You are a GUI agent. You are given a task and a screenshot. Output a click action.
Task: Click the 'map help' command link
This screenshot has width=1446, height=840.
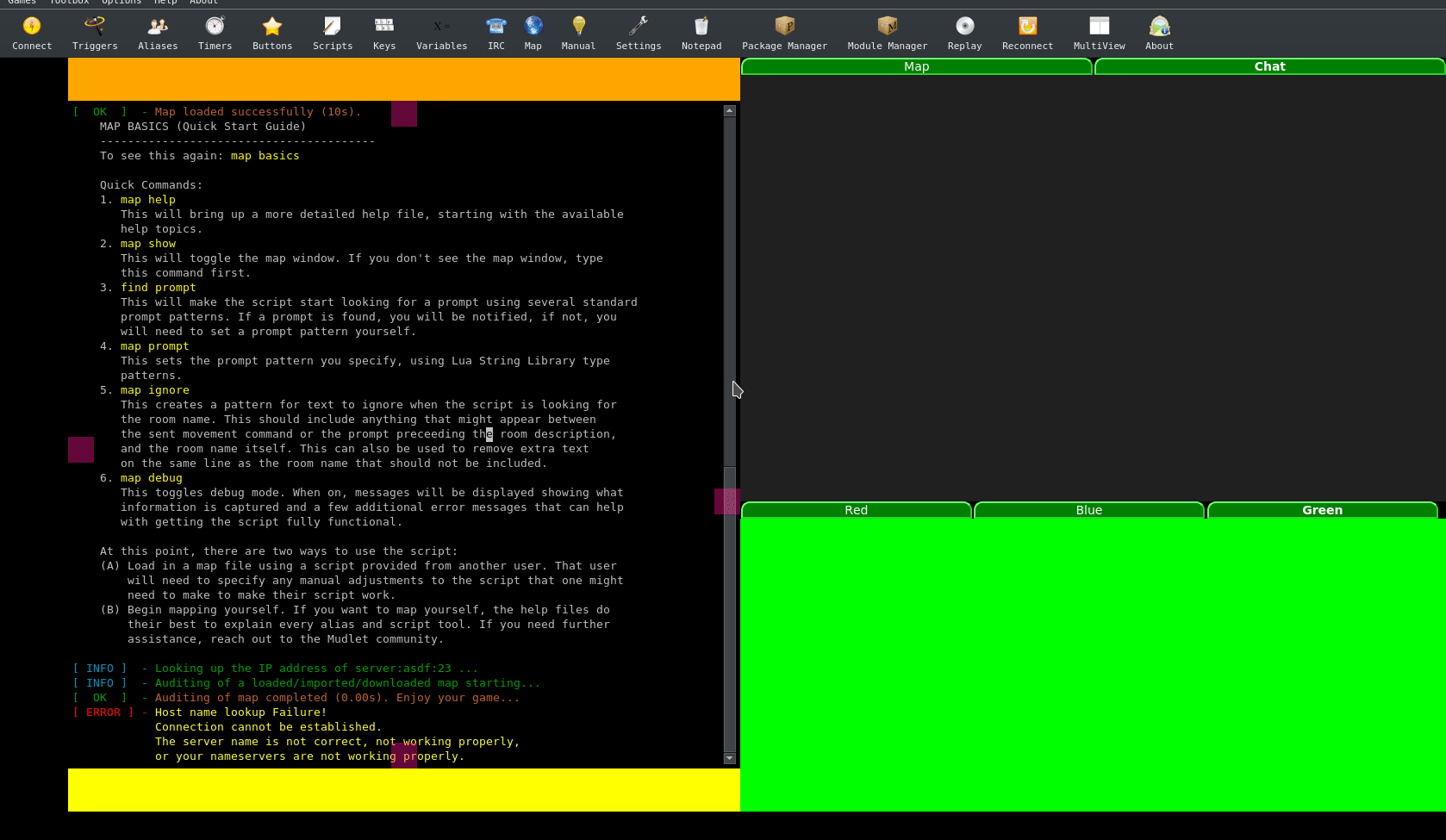[148, 200]
